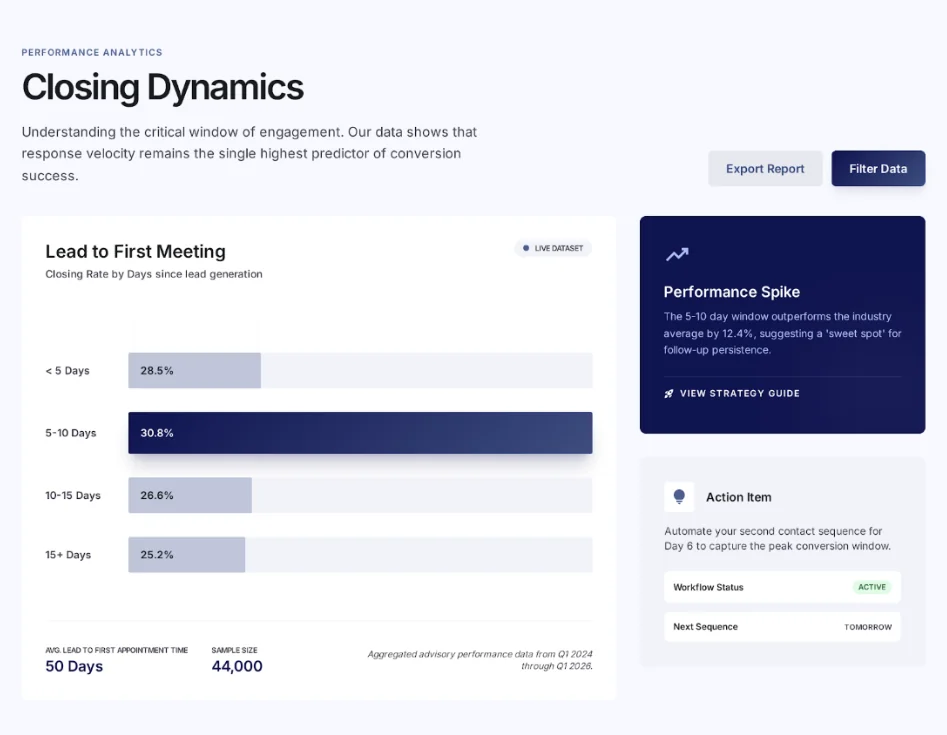Click the '44,000' sample size value
This screenshot has height=735, width=947.
tap(237, 666)
